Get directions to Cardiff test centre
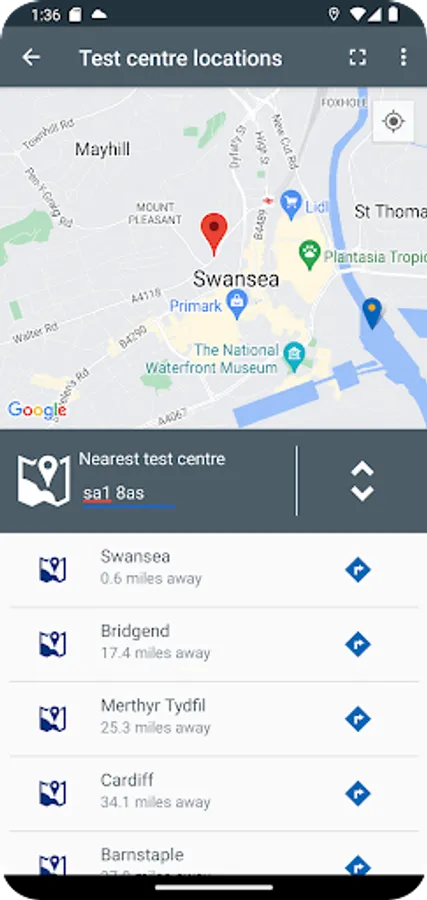The image size is (427, 900). pos(358,794)
